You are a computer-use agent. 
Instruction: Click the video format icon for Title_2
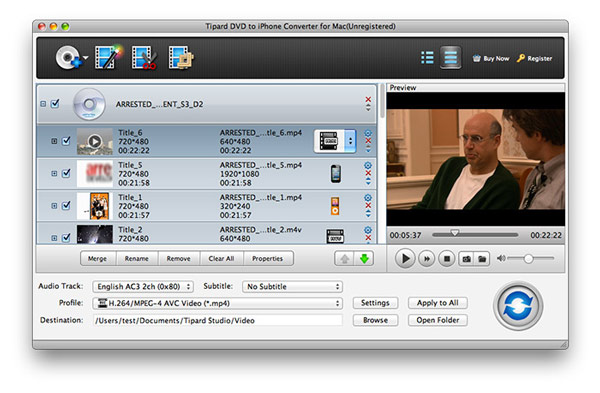[x=335, y=236]
